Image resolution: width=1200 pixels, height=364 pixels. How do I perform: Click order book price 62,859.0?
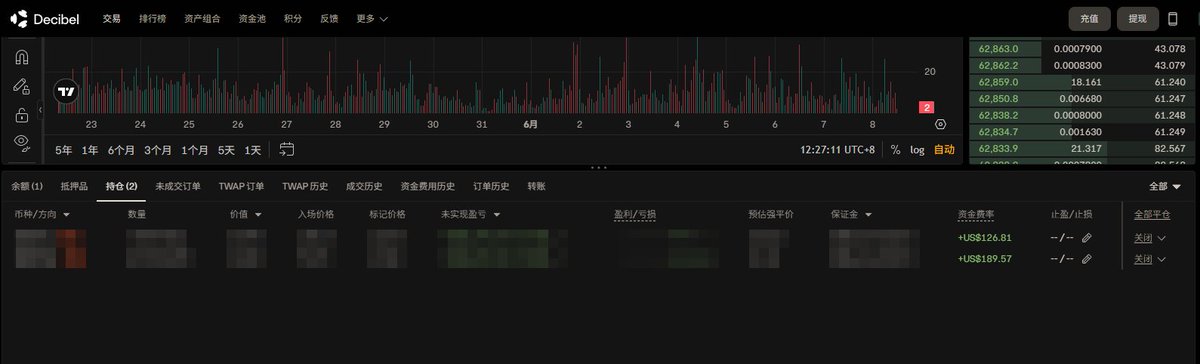[998, 82]
